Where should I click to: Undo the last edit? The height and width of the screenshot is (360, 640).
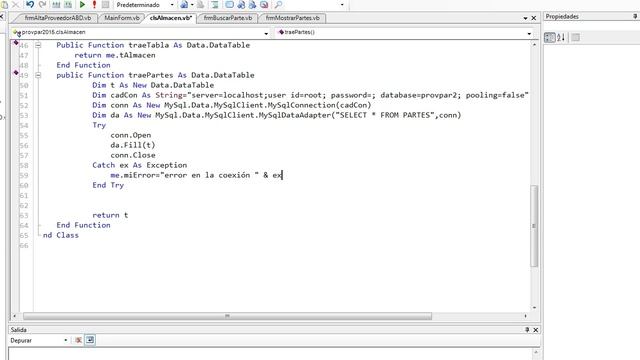point(30,4)
